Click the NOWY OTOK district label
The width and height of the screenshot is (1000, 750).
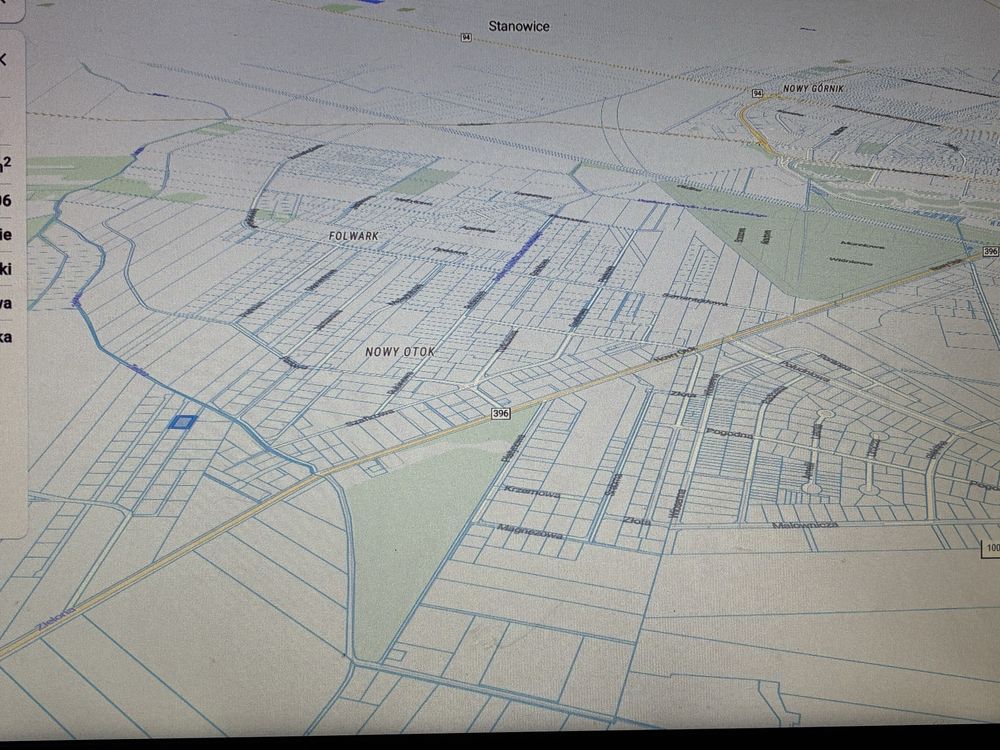[x=400, y=351]
